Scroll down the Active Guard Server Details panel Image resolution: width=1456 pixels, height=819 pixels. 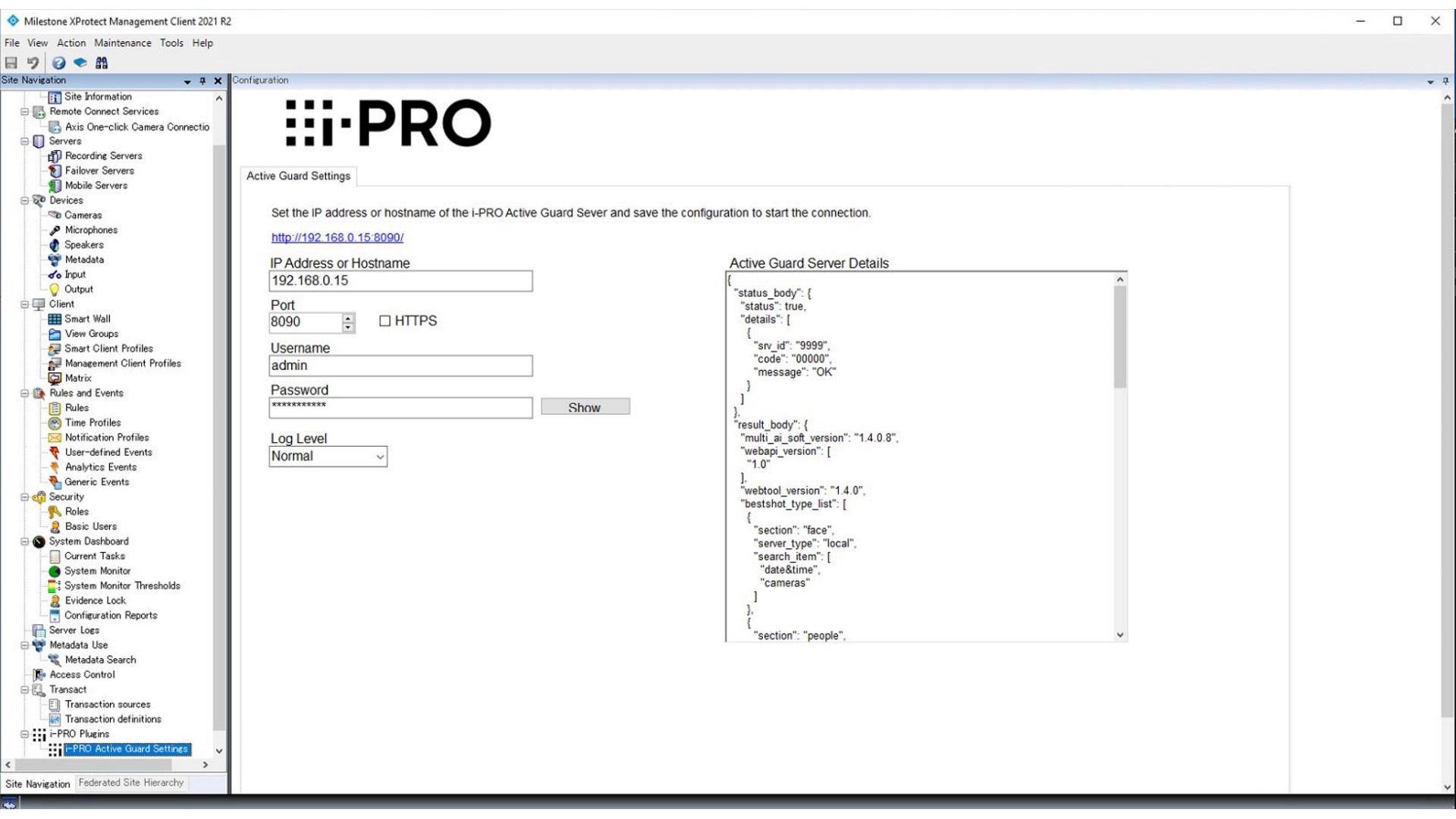(1119, 636)
